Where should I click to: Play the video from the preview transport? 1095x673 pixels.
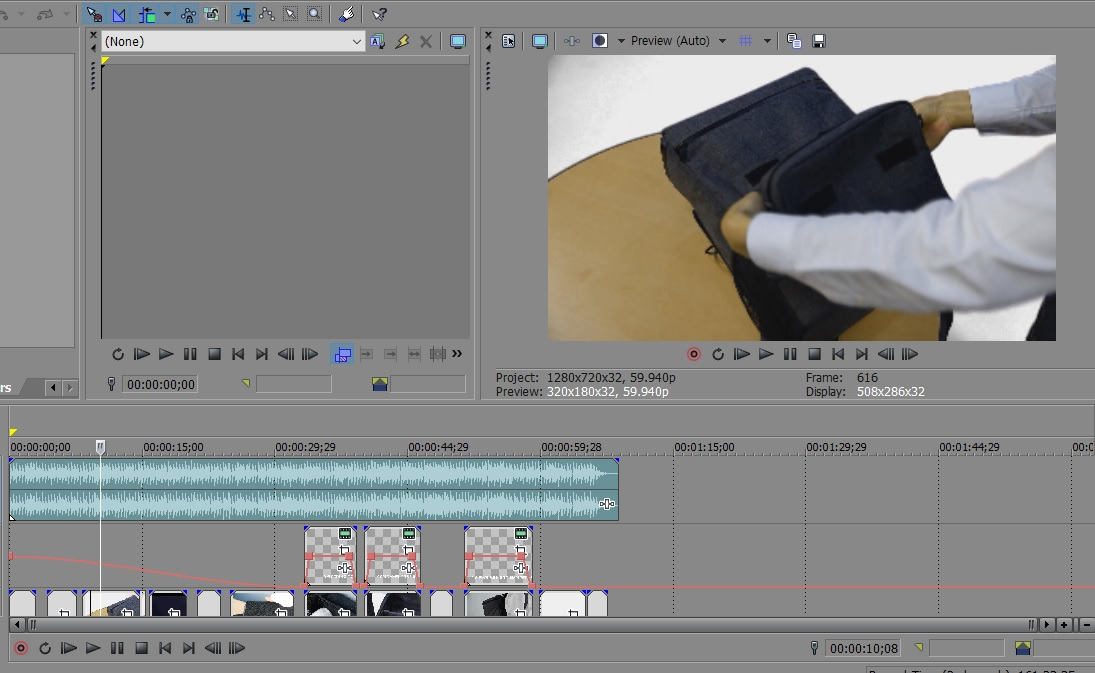click(x=766, y=354)
